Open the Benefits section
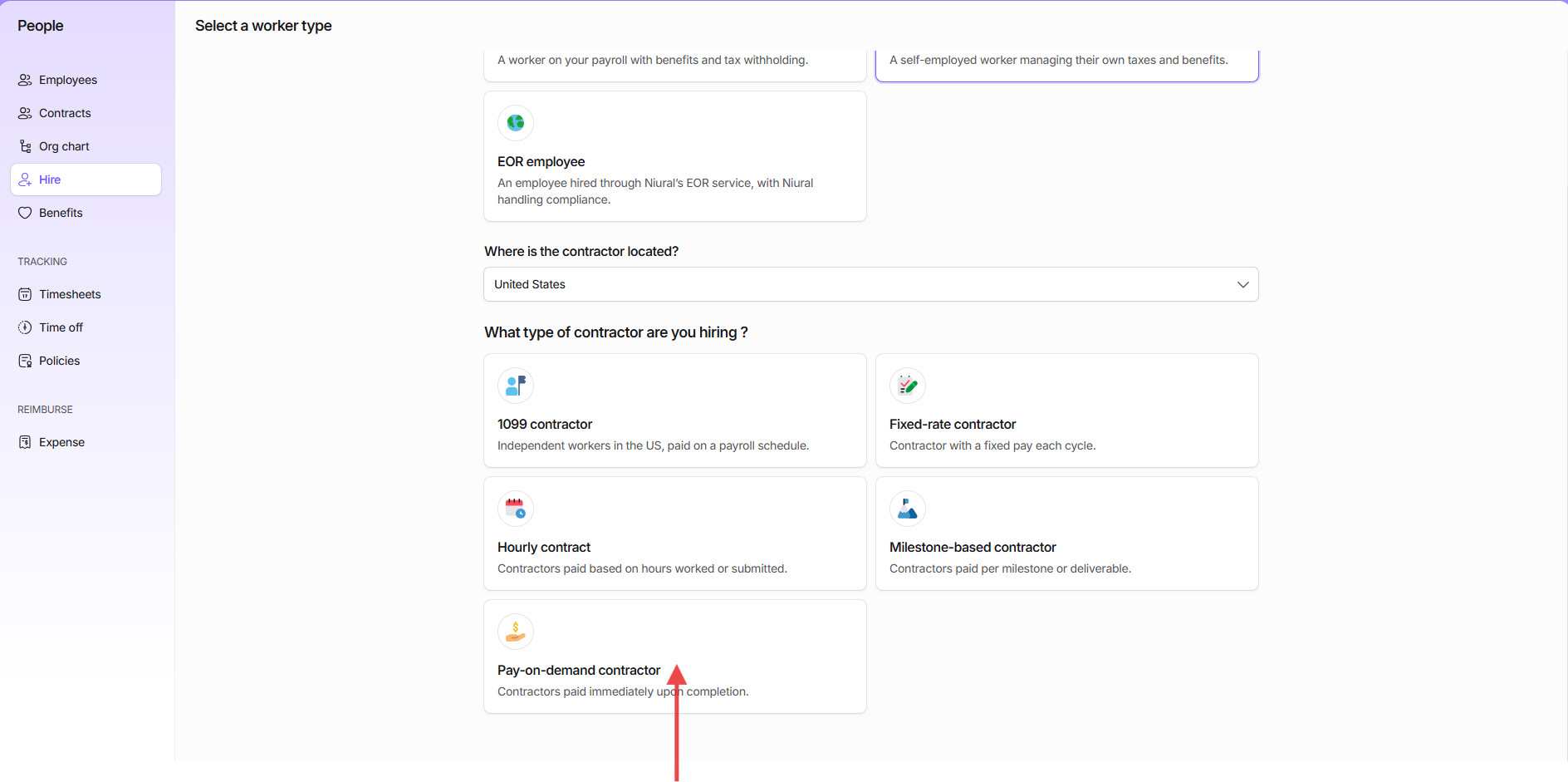 [x=86, y=213]
